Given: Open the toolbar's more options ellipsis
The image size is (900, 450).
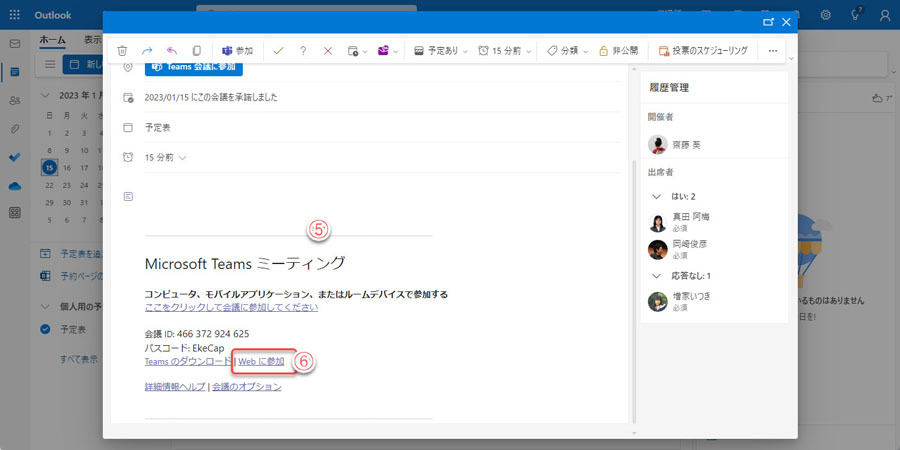Looking at the screenshot, I should (x=772, y=51).
